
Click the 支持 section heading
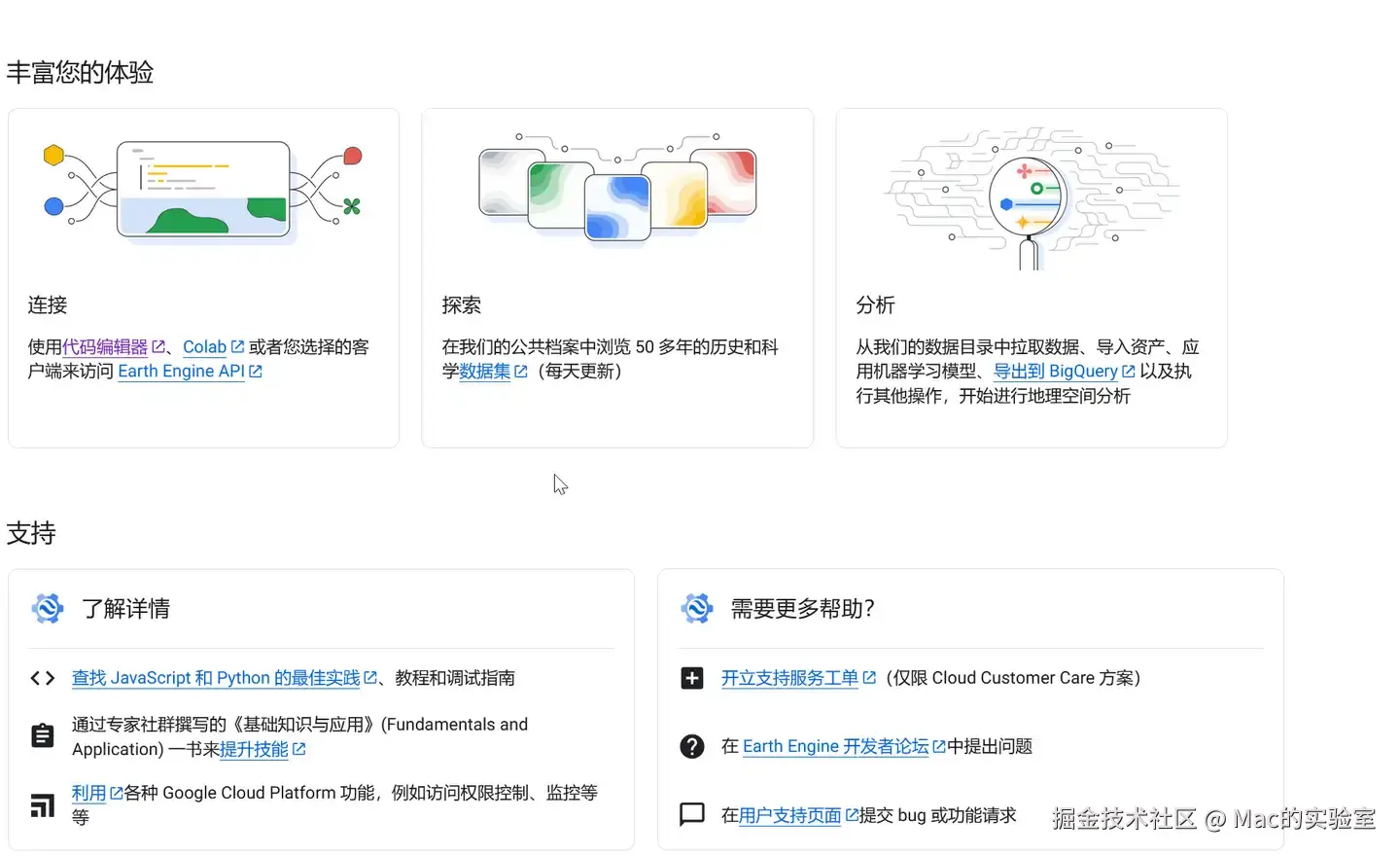[x=31, y=533]
